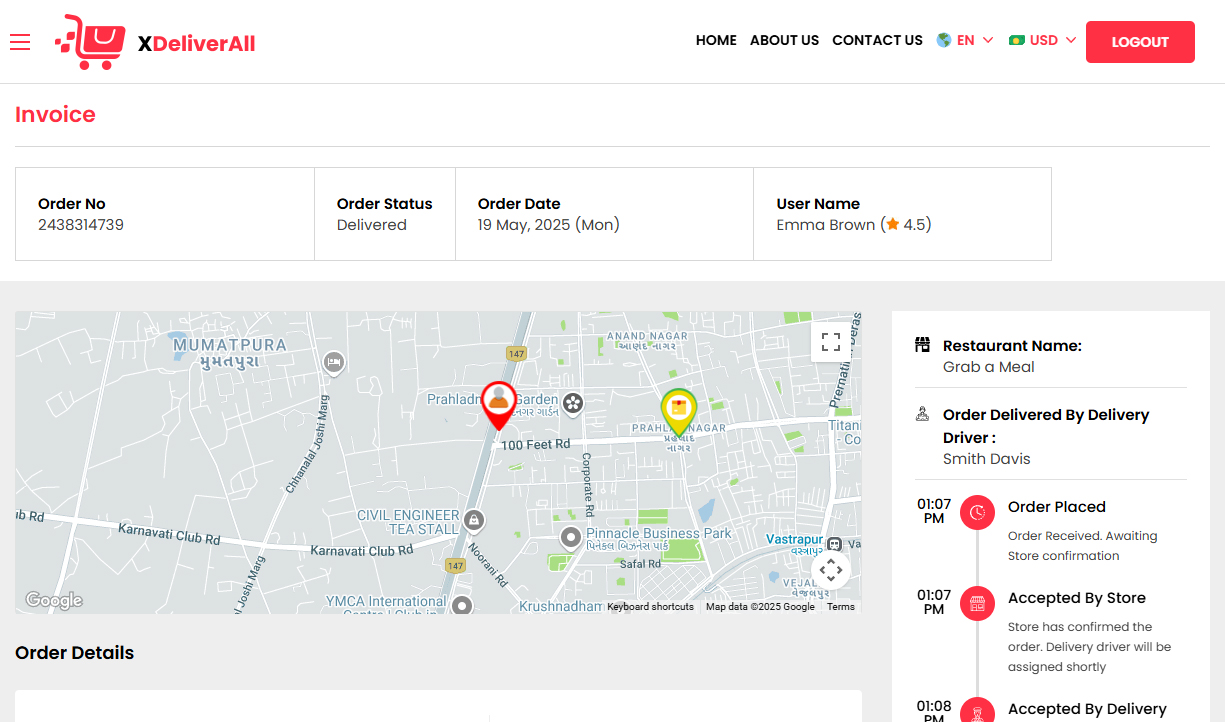Click the yellow restaurant map pin

coord(679,412)
